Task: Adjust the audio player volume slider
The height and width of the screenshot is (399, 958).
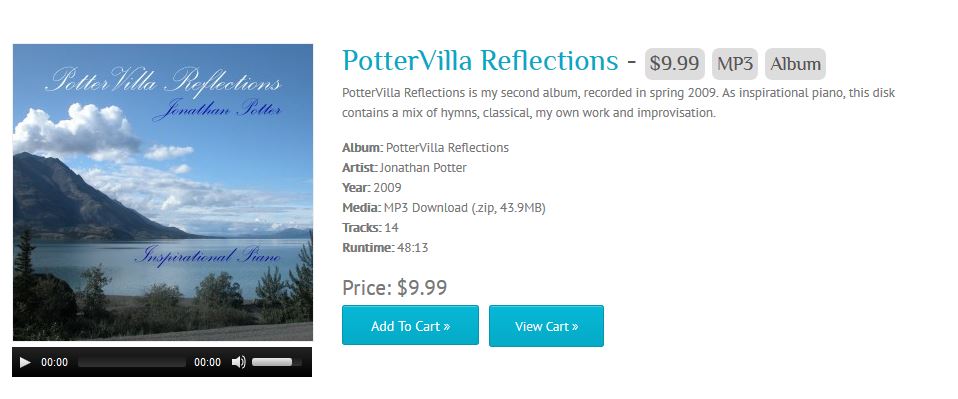Action: pos(277,362)
